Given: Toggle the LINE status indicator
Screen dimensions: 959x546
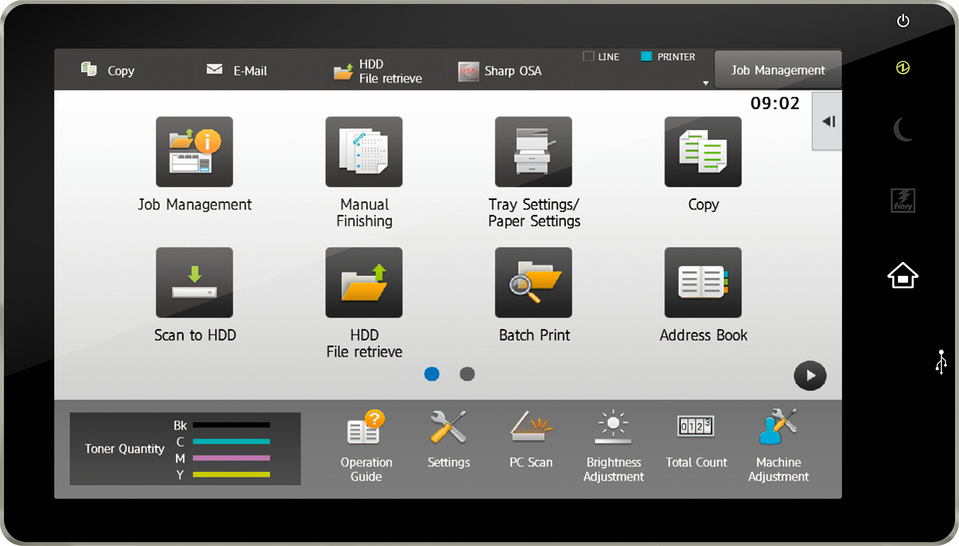Looking at the screenshot, I should pyautogui.click(x=601, y=57).
